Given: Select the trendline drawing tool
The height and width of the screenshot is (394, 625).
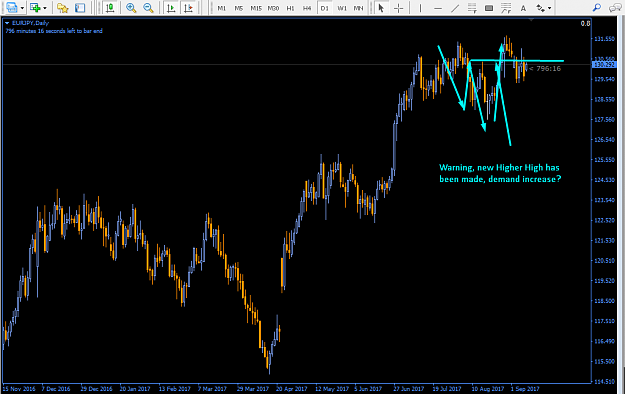Looking at the screenshot, I should 455,8.
